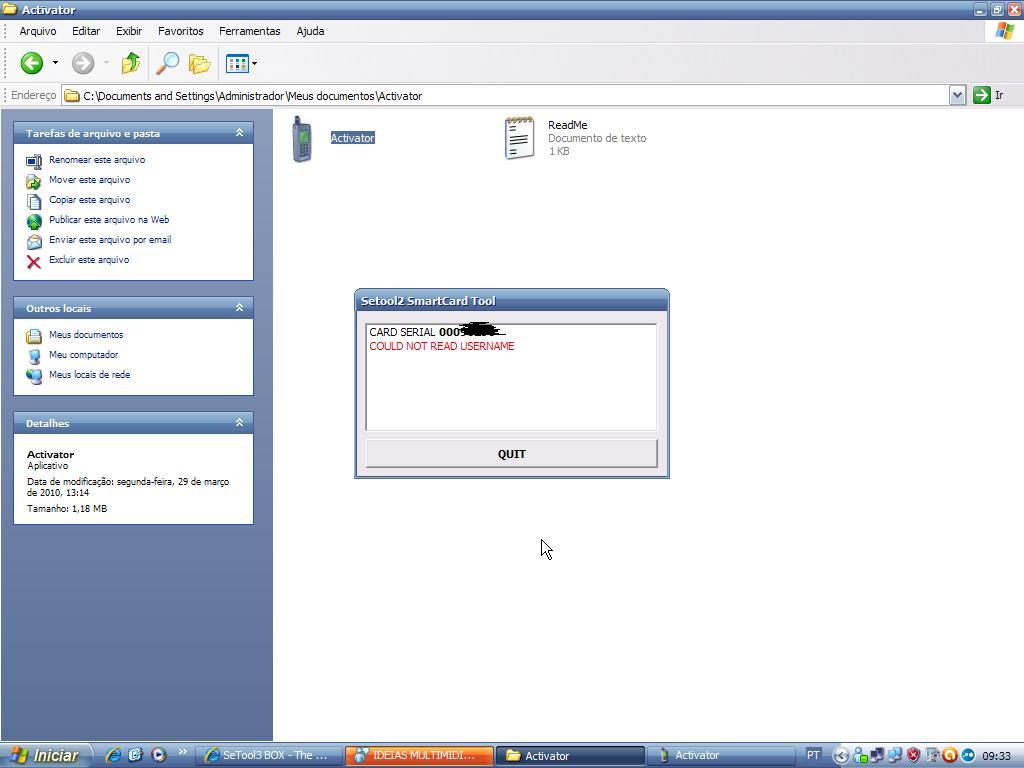Expand hidden system tray icons arrow

(x=841, y=756)
